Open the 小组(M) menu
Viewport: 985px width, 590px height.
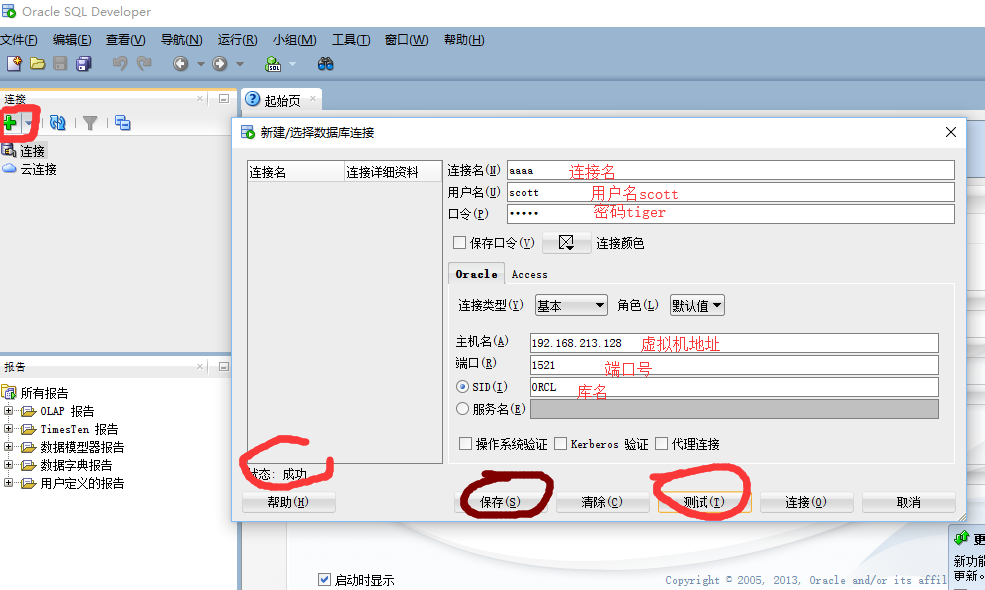[x=295, y=40]
